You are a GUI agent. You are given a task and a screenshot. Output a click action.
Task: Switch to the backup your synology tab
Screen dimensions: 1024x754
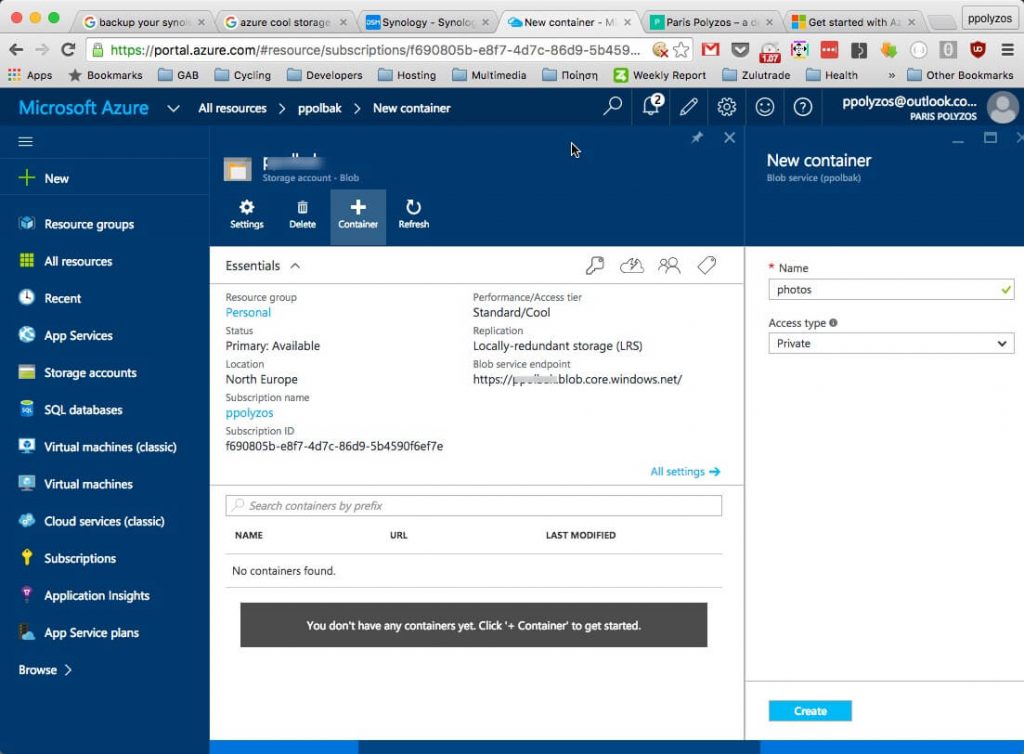click(x=142, y=22)
